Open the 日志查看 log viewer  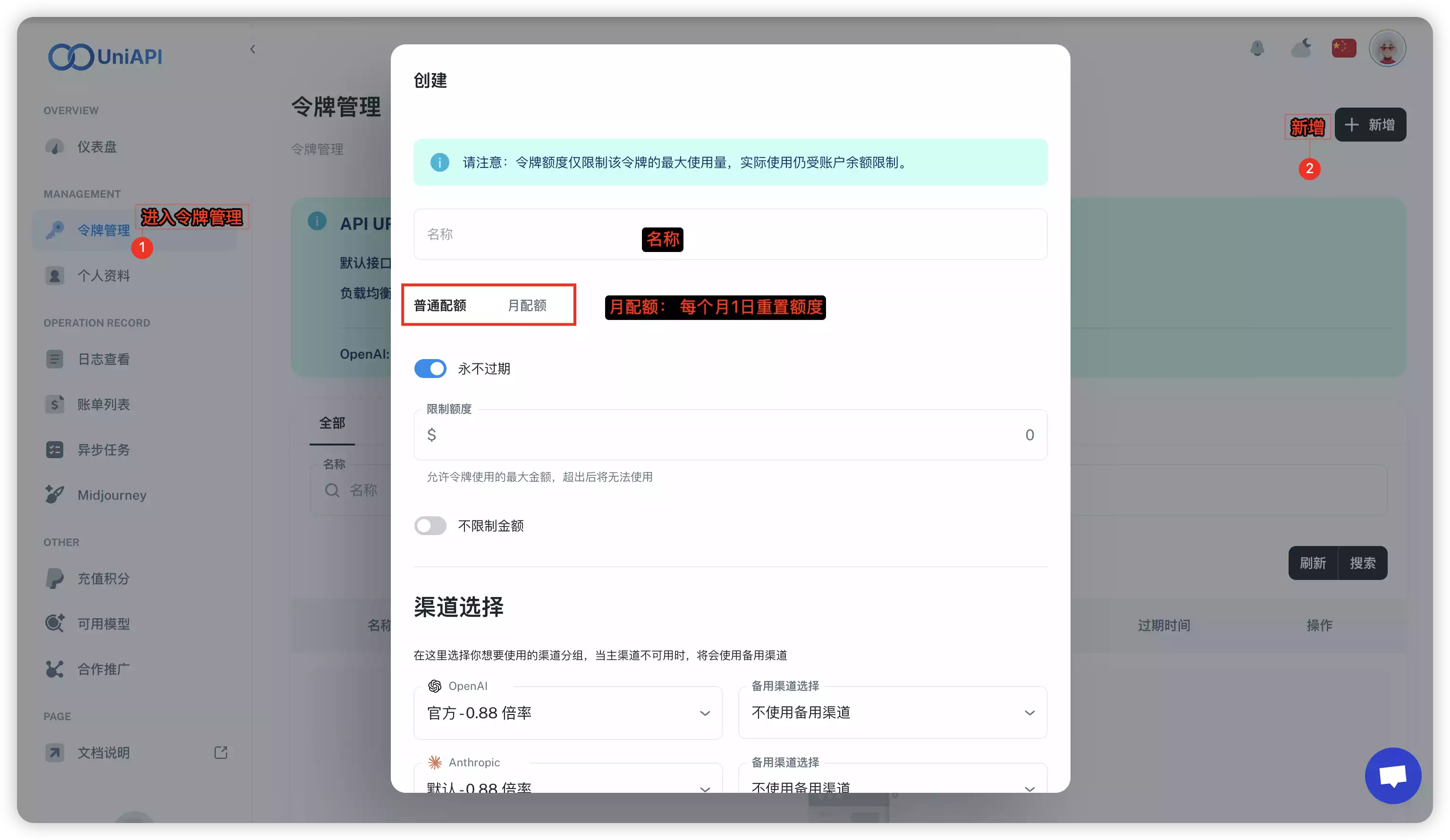pyautogui.click(x=104, y=359)
